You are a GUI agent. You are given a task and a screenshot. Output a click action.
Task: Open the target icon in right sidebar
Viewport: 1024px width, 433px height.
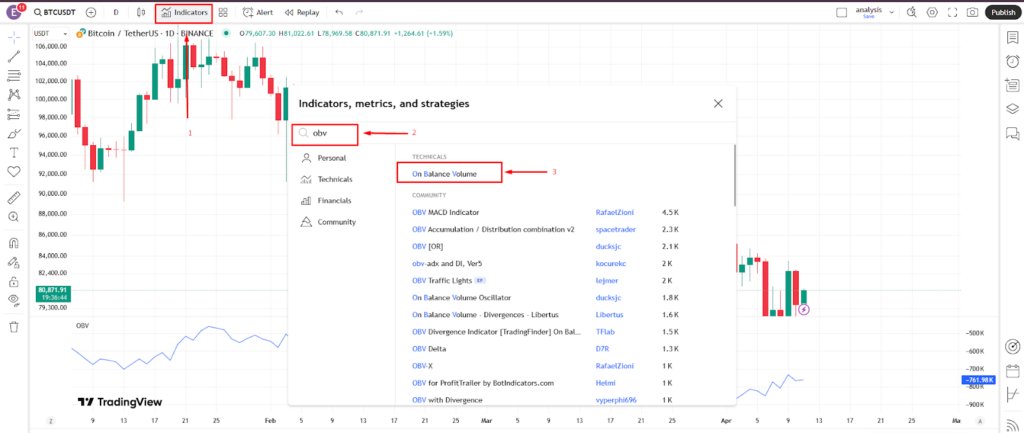tap(1012, 346)
